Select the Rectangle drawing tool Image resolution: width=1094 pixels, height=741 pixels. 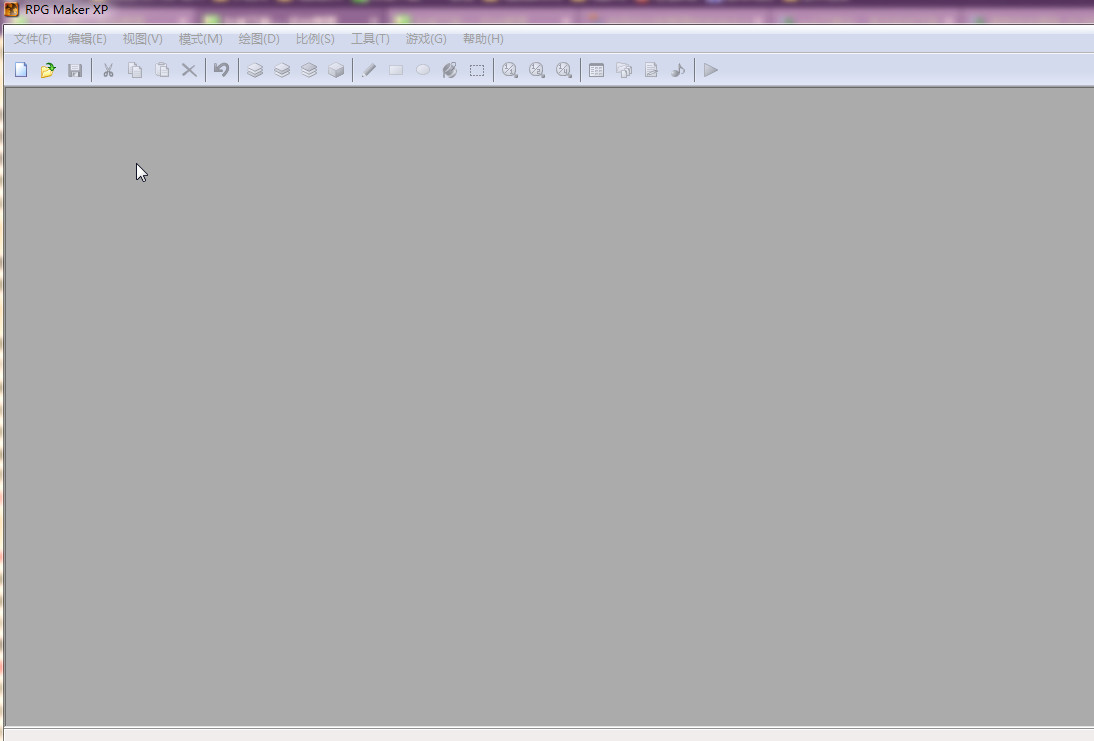pyautogui.click(x=396, y=70)
